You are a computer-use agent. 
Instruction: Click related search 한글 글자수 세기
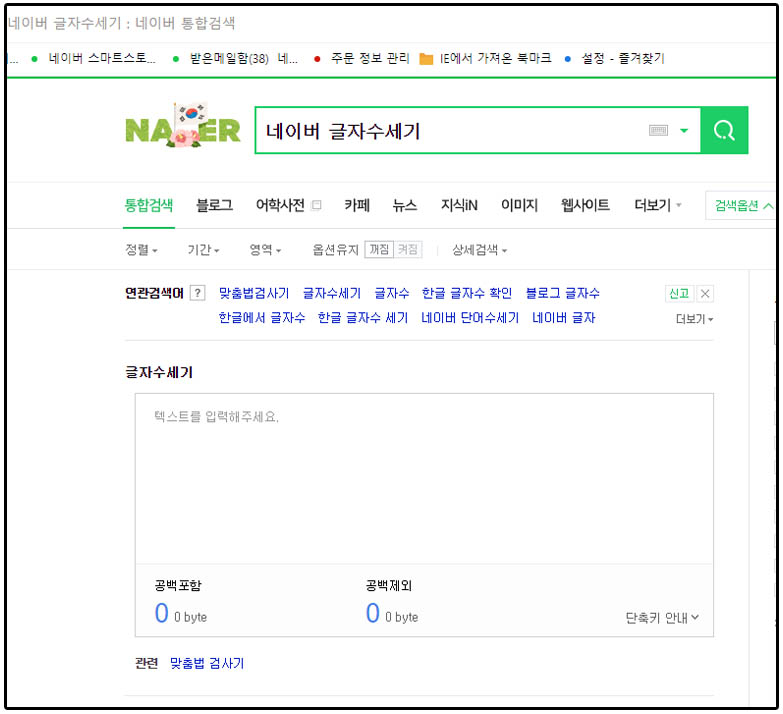pyautogui.click(x=363, y=318)
